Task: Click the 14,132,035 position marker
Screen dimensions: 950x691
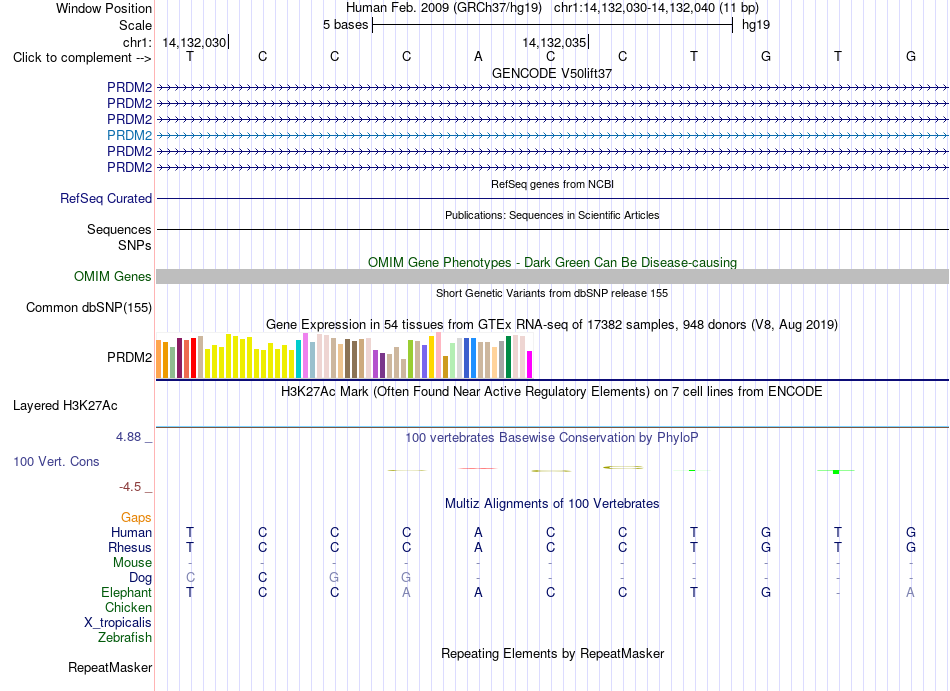Action: click(x=554, y=43)
